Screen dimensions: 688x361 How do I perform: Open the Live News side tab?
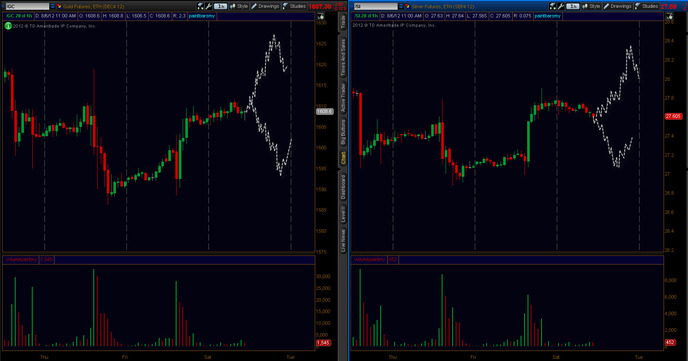343,241
